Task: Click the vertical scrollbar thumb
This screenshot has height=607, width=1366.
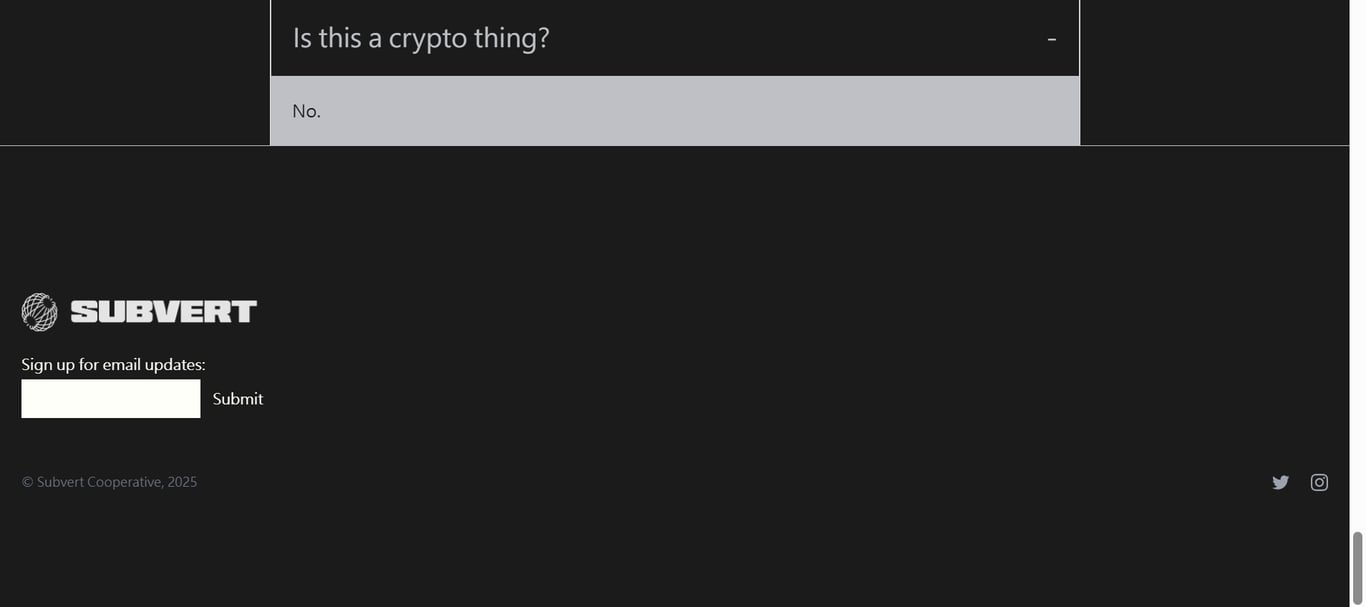Action: coord(1357,566)
